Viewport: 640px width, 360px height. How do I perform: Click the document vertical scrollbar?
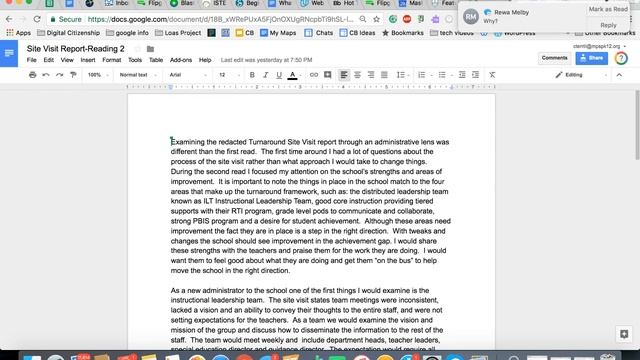pos(637,125)
